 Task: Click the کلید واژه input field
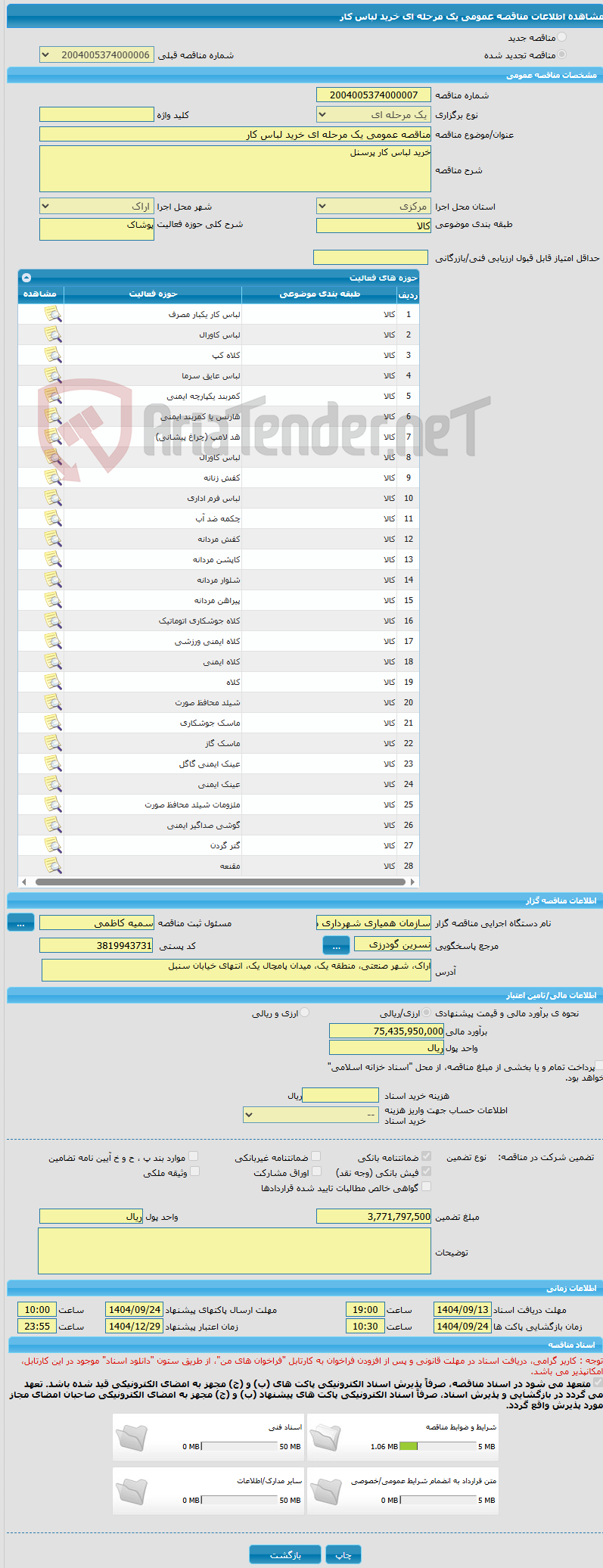(x=96, y=115)
